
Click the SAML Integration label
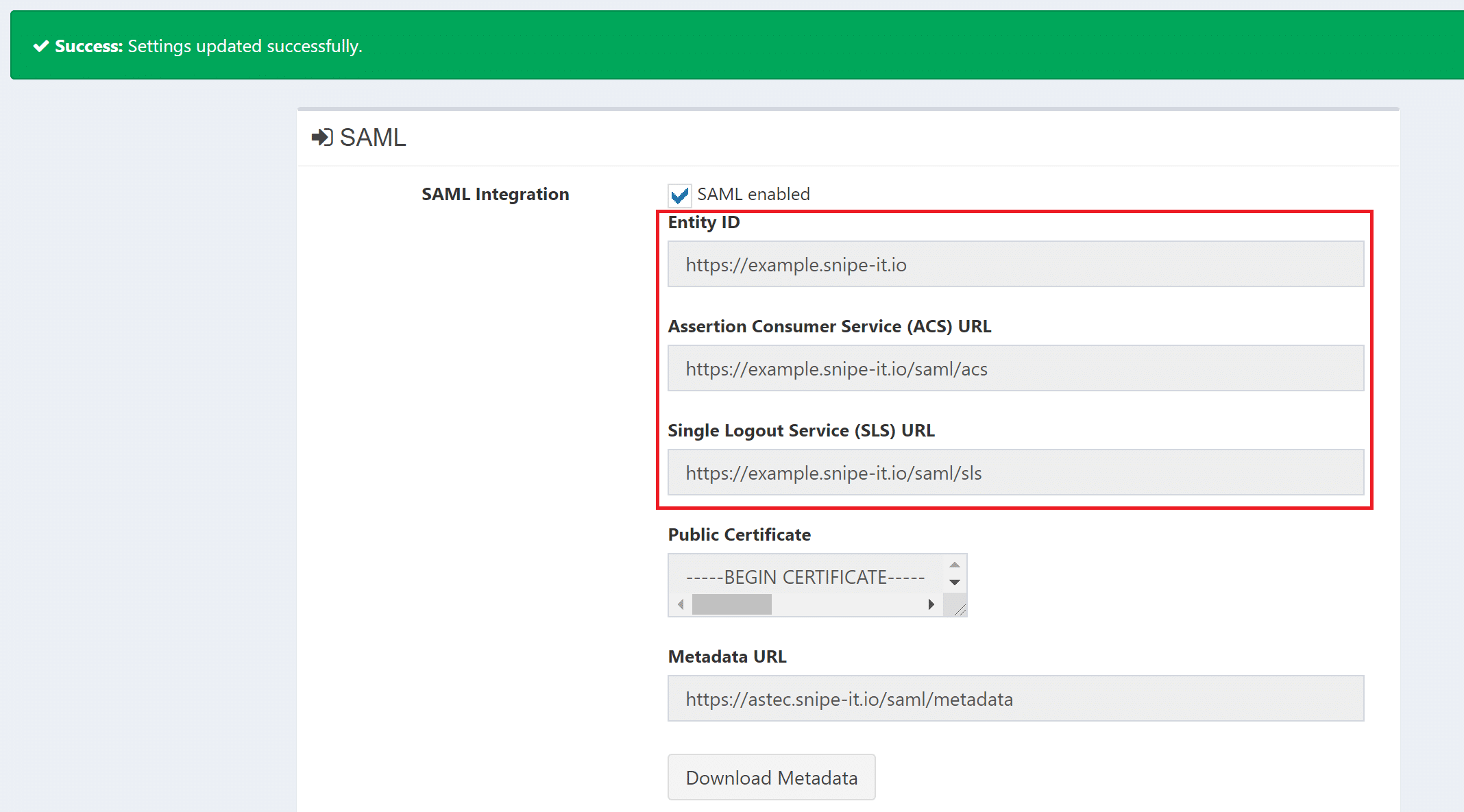(495, 195)
